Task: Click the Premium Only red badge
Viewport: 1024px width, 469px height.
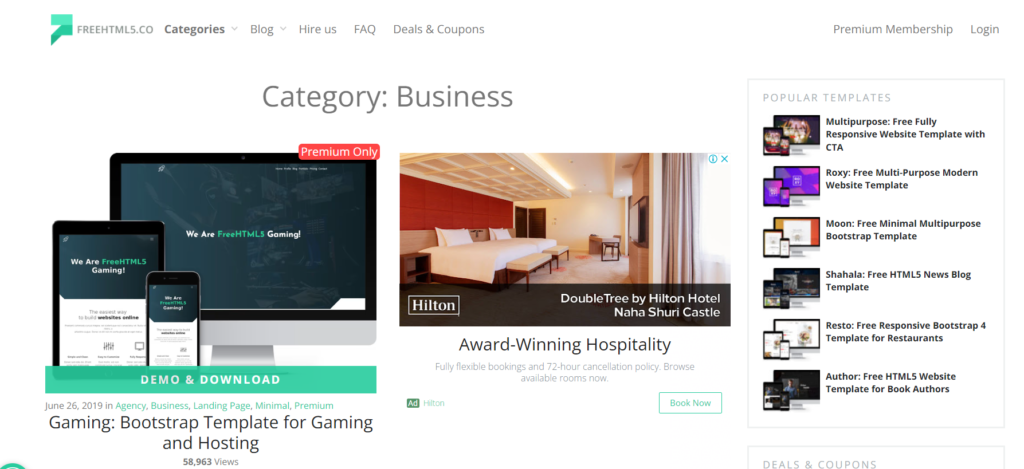Action: pos(339,152)
